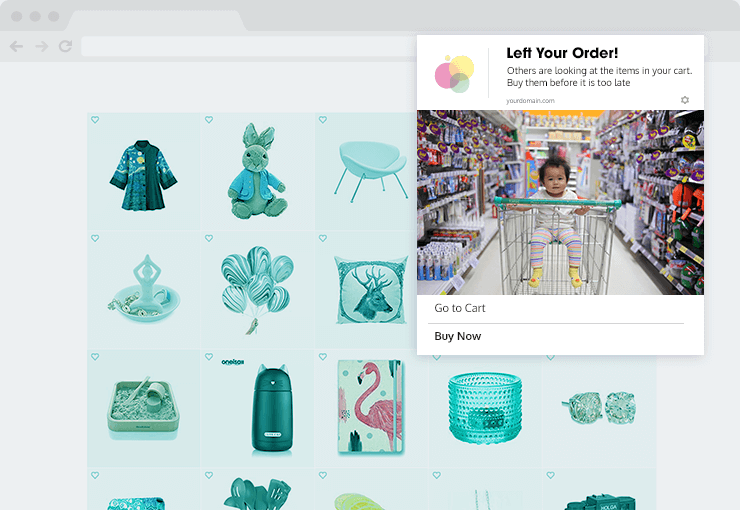Click the yourdomain.com link text
Image resolution: width=740 pixels, height=510 pixels.
(530, 100)
